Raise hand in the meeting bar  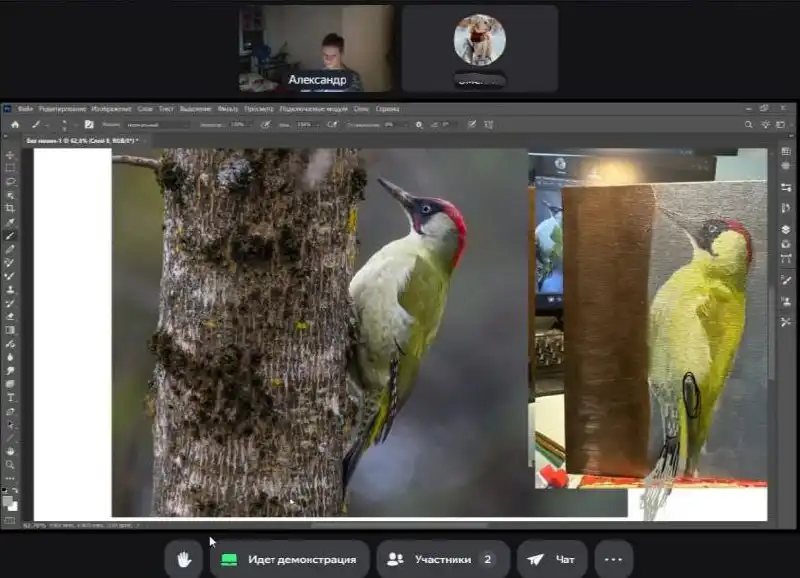[x=184, y=559]
